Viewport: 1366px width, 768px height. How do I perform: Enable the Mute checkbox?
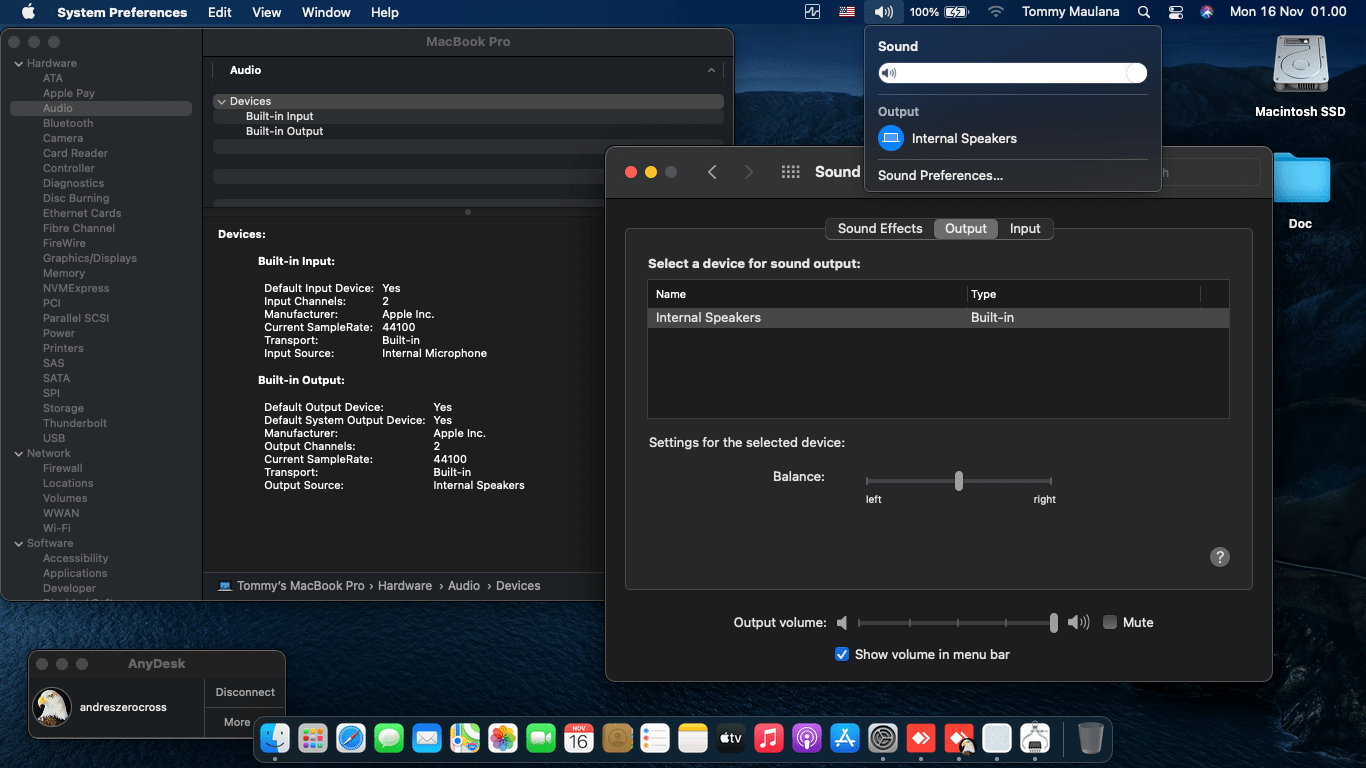pyautogui.click(x=1110, y=622)
